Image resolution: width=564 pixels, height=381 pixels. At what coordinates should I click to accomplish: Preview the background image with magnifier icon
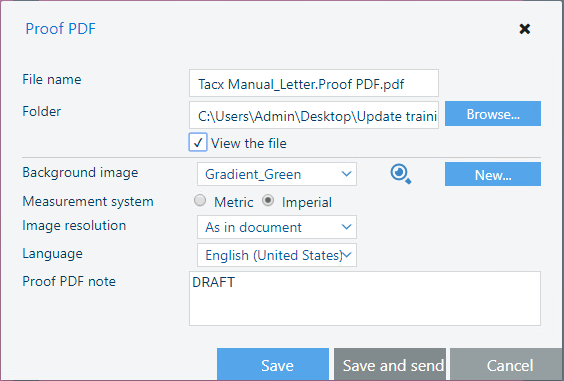pyautogui.click(x=401, y=174)
